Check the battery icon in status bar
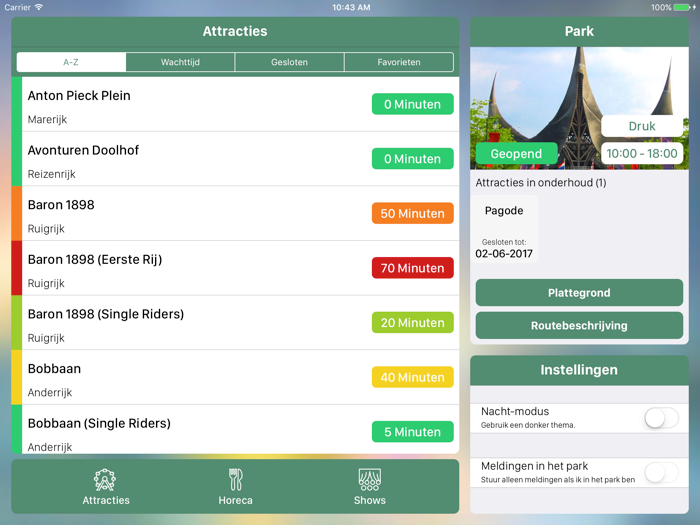 coord(682,7)
